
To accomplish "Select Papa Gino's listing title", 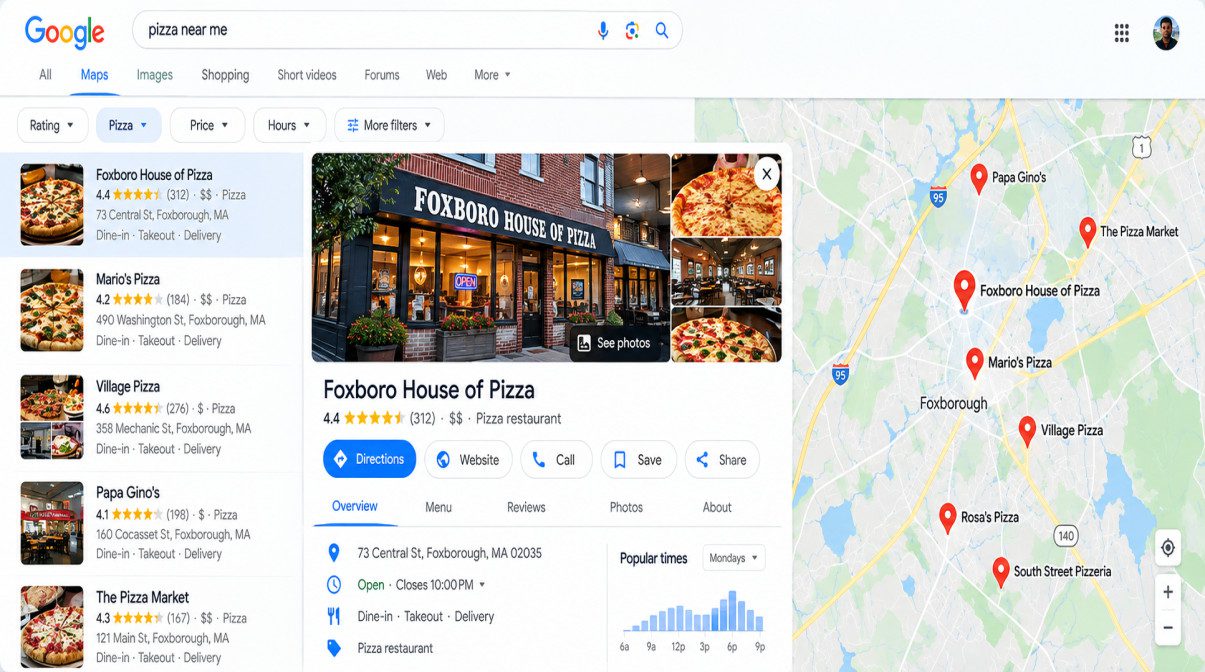I will (128, 492).
